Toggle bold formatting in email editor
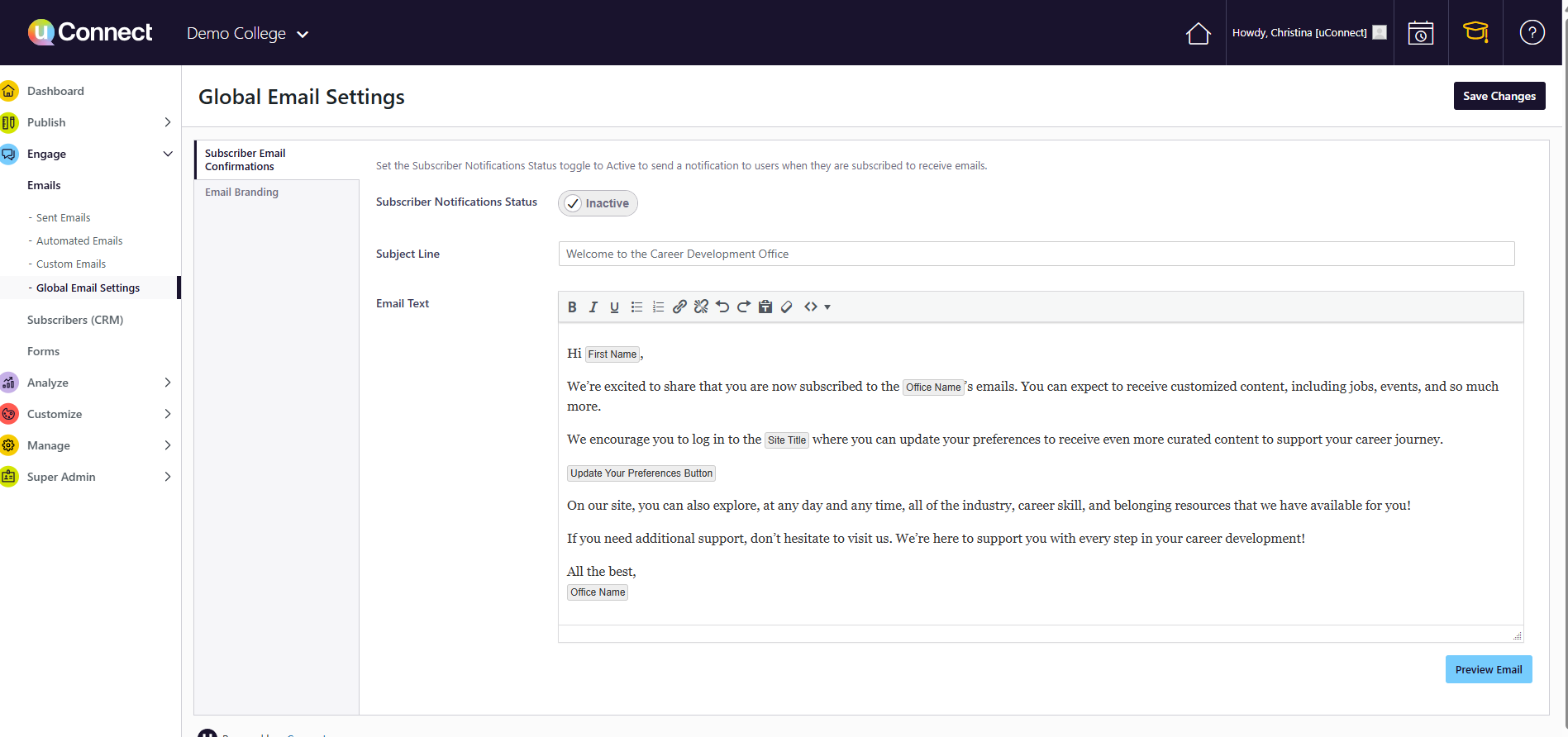Image resolution: width=1568 pixels, height=737 pixels. pos(572,307)
